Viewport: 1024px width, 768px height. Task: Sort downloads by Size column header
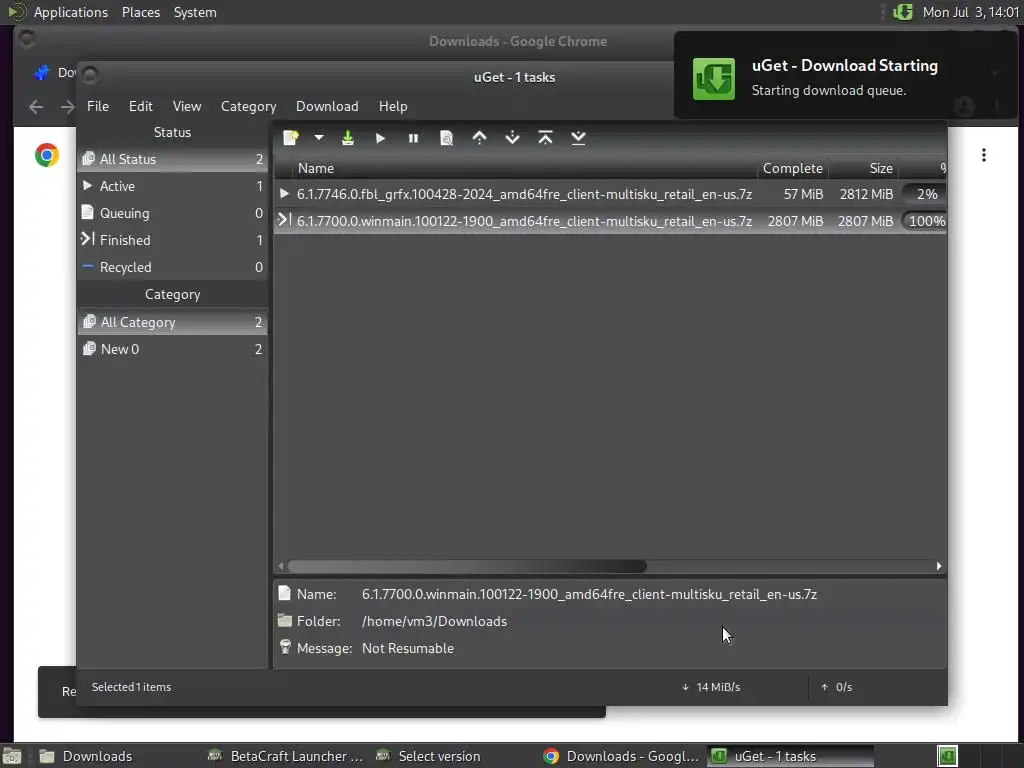click(x=863, y=168)
